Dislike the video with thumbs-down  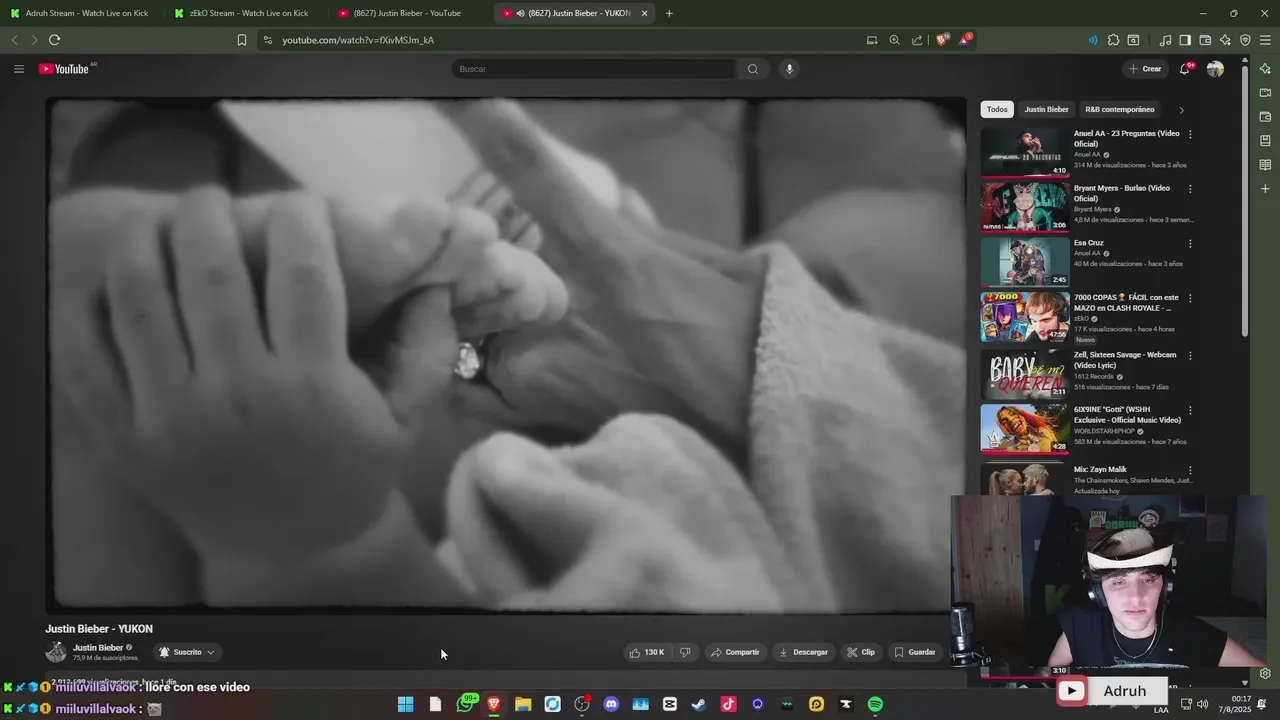[685, 652]
